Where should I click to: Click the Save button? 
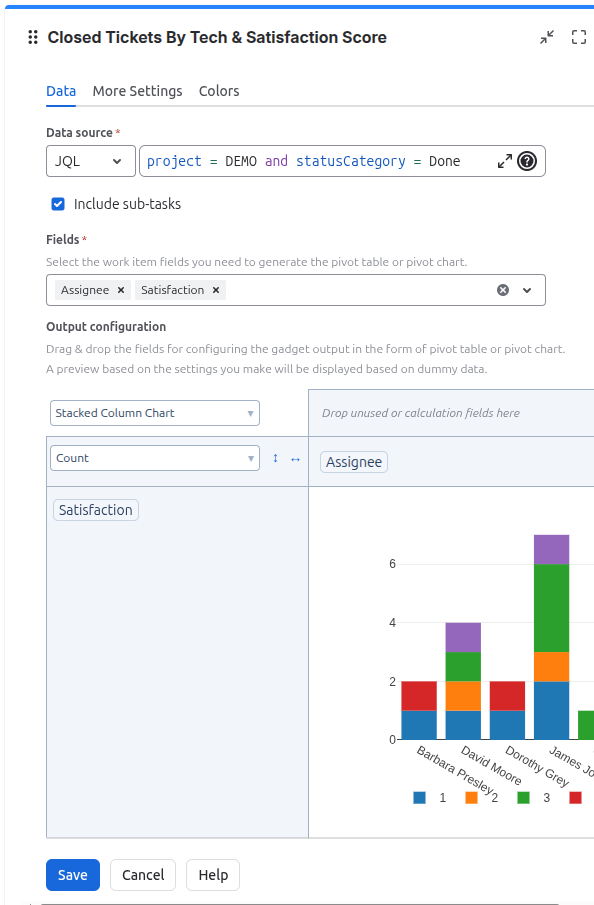[x=73, y=875]
